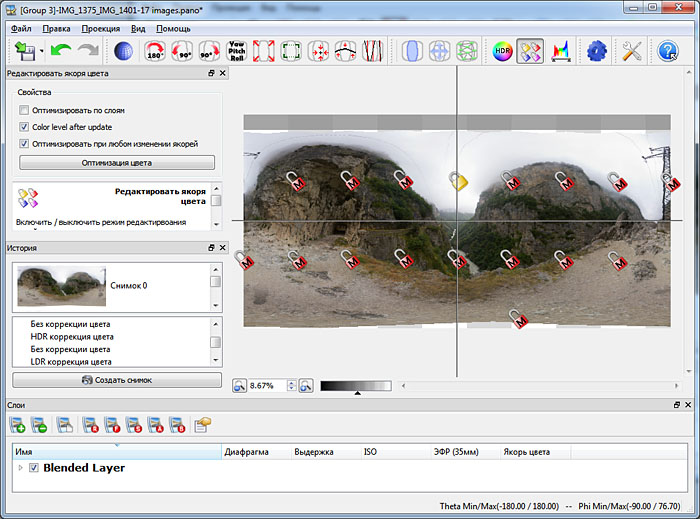Toggle Blended Layer visibility checkbox
Viewport: 700px width, 519px height.
click(x=34, y=468)
